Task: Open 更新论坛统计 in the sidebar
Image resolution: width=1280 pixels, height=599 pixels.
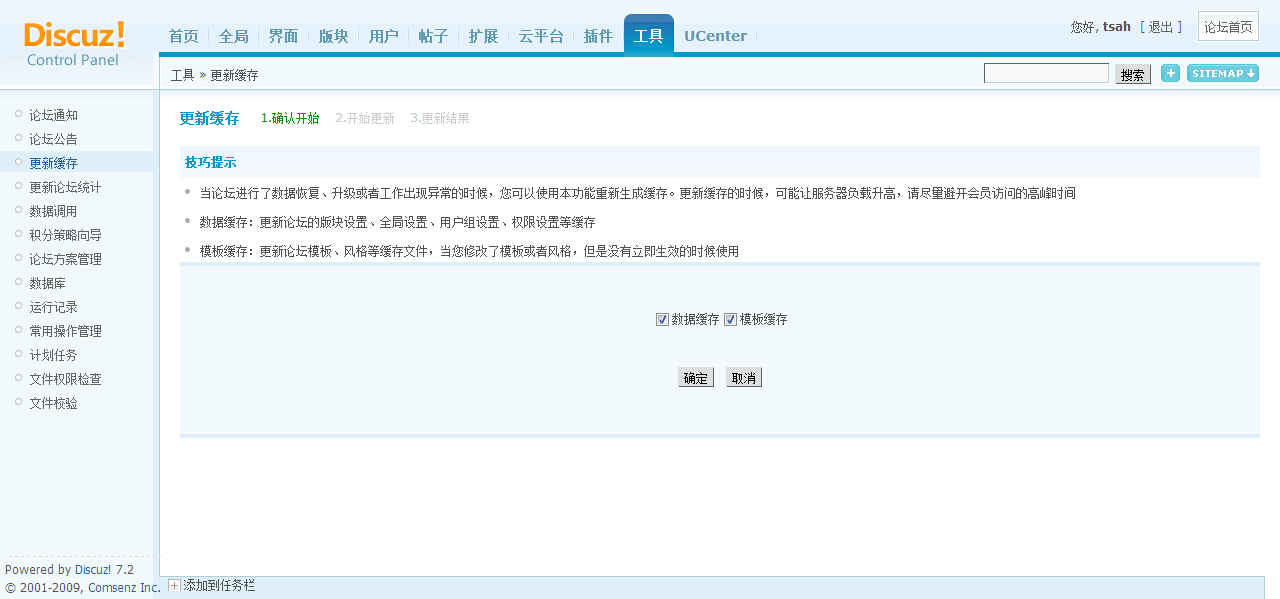Action: [x=65, y=187]
